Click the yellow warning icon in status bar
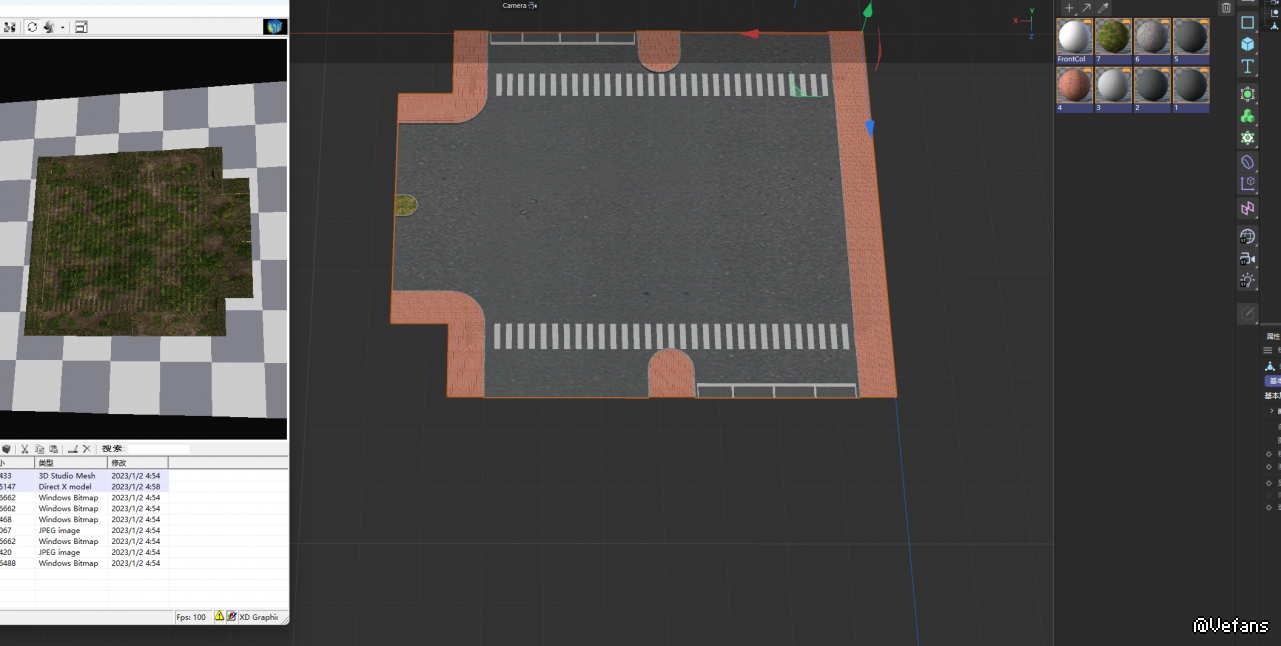This screenshot has height=646, width=1281. coord(219,617)
